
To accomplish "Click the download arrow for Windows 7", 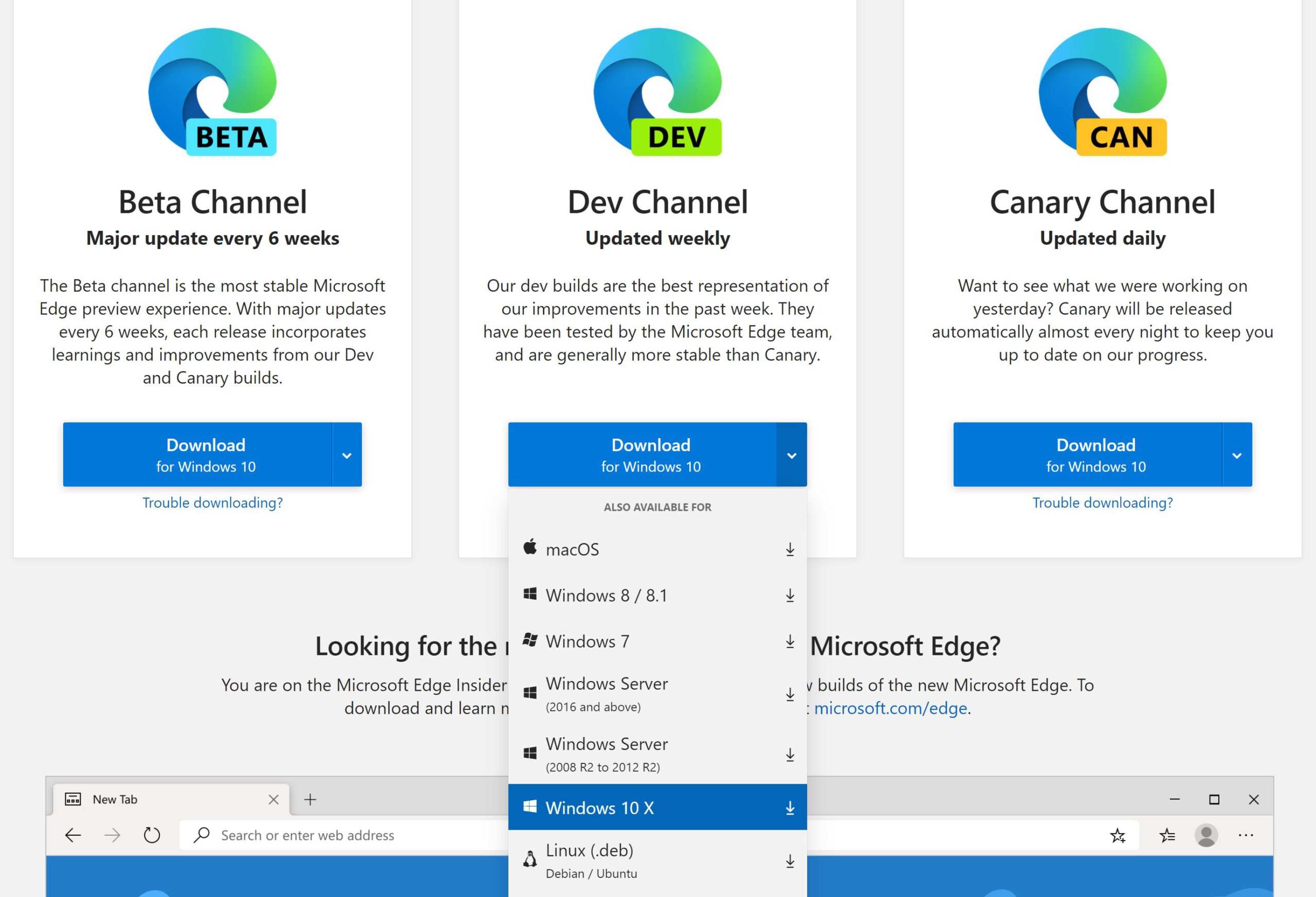I will pos(790,641).
